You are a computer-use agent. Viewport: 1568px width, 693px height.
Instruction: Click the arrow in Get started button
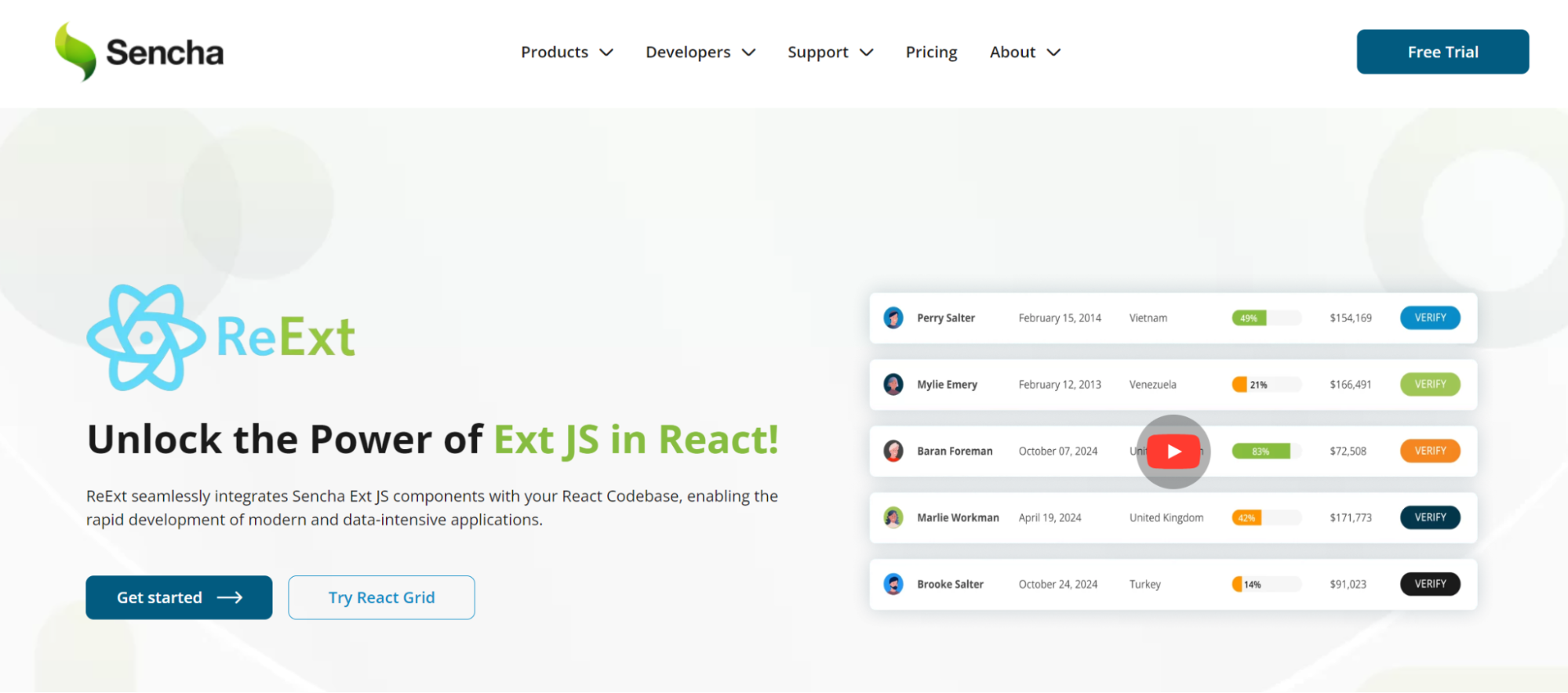[x=230, y=598]
